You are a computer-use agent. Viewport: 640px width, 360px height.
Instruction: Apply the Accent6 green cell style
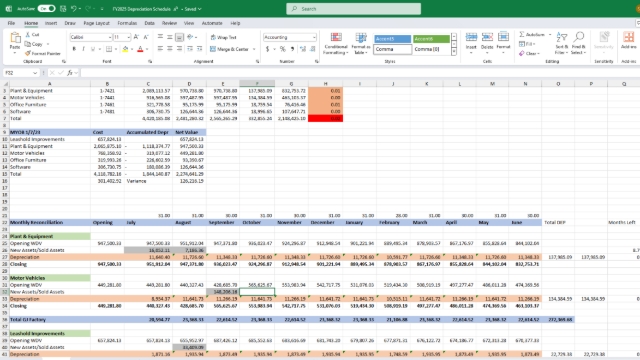[x=431, y=39]
